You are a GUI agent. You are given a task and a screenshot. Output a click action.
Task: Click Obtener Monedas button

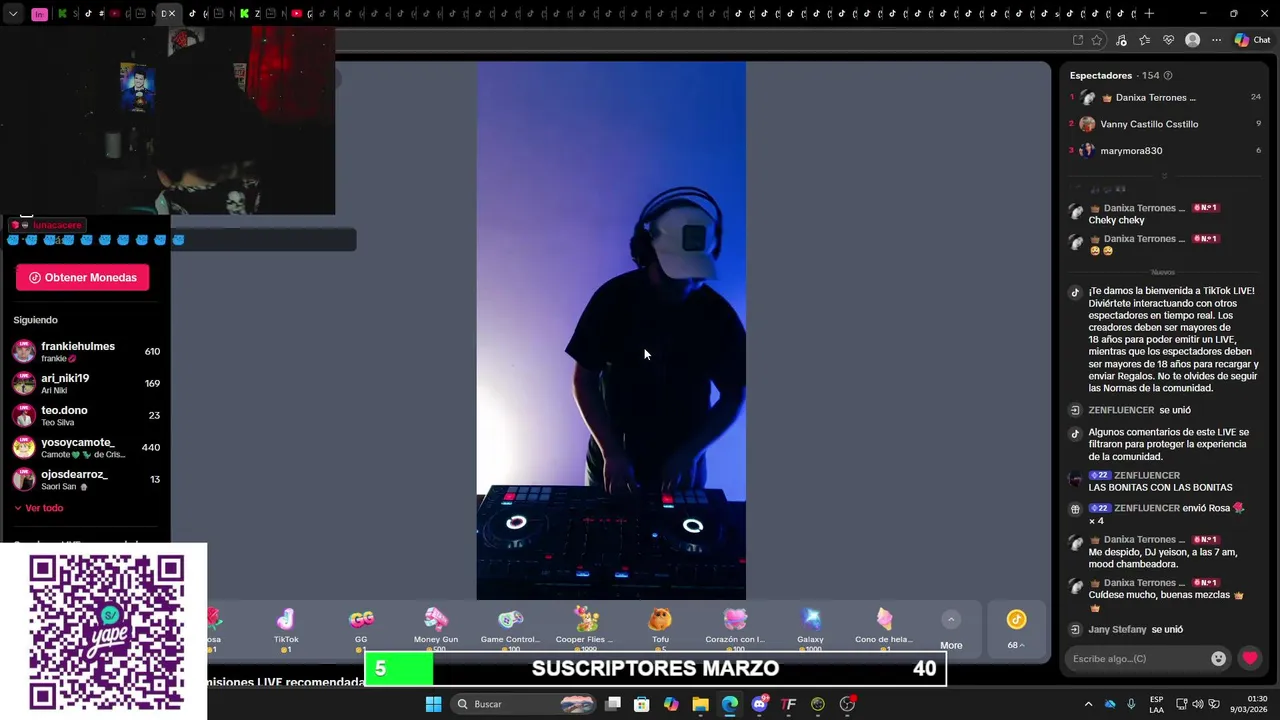click(83, 277)
